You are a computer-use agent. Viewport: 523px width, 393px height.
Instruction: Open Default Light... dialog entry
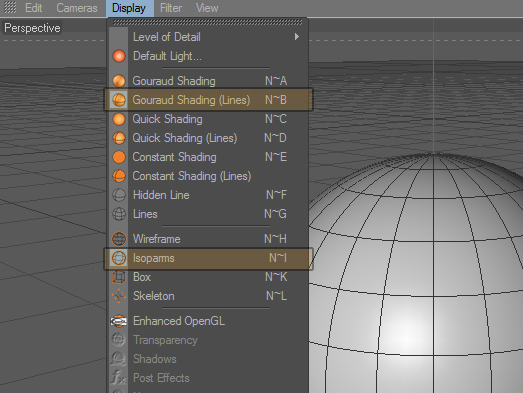click(x=207, y=56)
